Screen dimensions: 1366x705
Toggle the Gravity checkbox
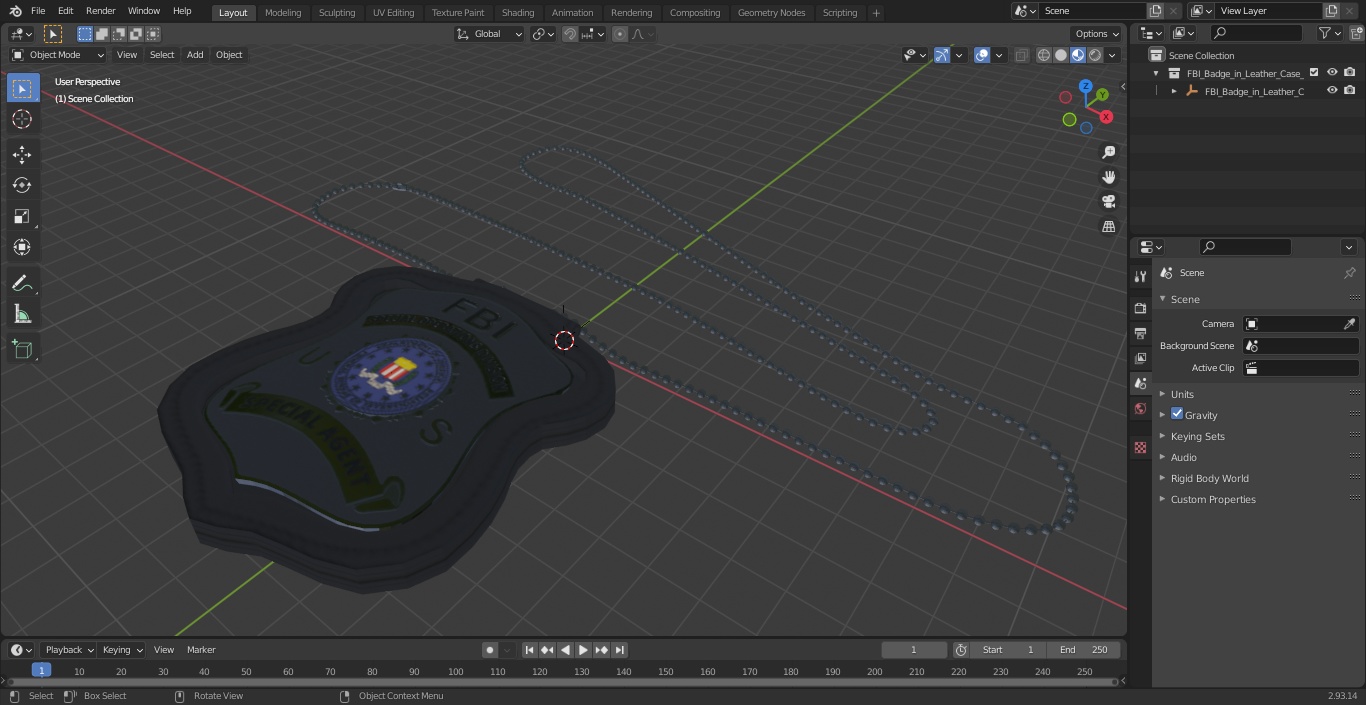pos(1177,414)
